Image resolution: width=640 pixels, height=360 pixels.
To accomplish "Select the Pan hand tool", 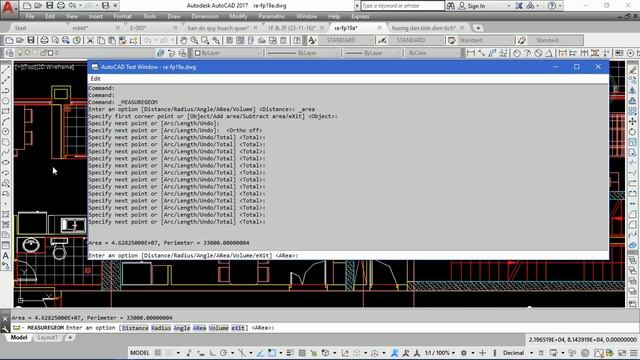I will 184,40.
